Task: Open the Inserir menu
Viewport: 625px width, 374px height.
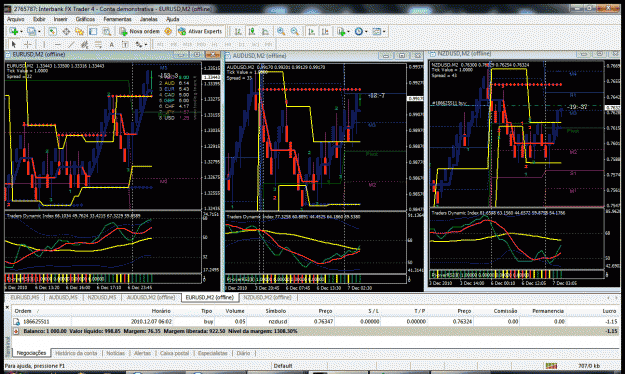Action: click(x=61, y=19)
